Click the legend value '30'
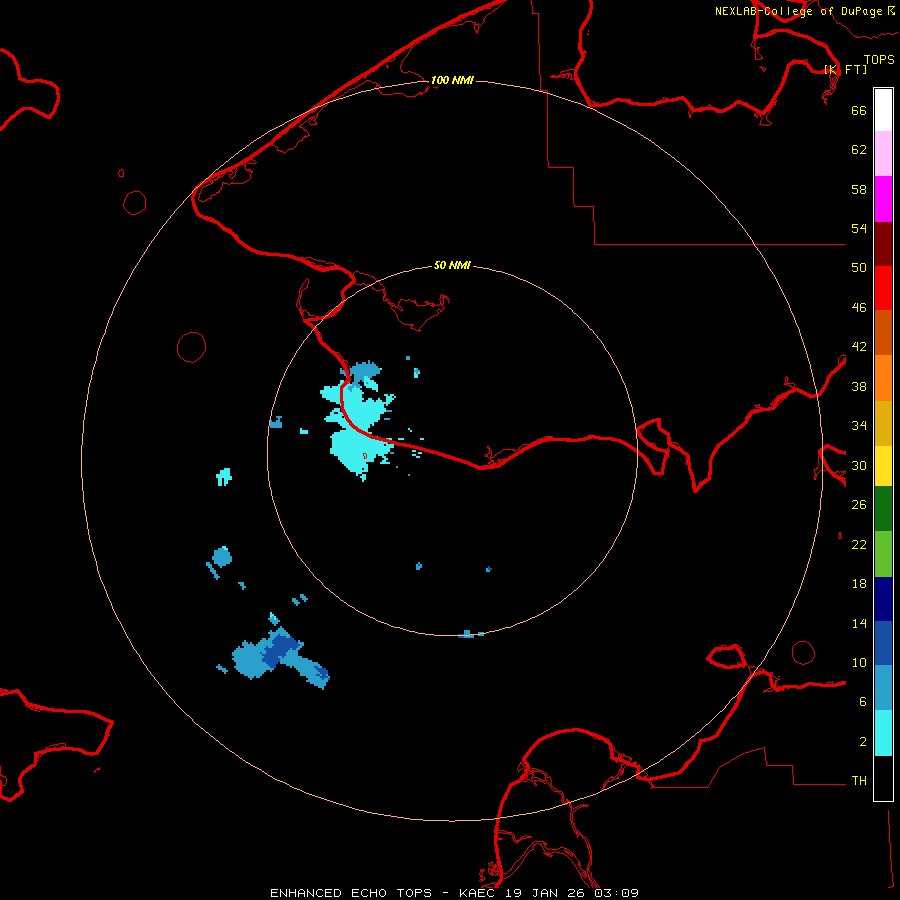This screenshot has height=900, width=900. click(859, 465)
